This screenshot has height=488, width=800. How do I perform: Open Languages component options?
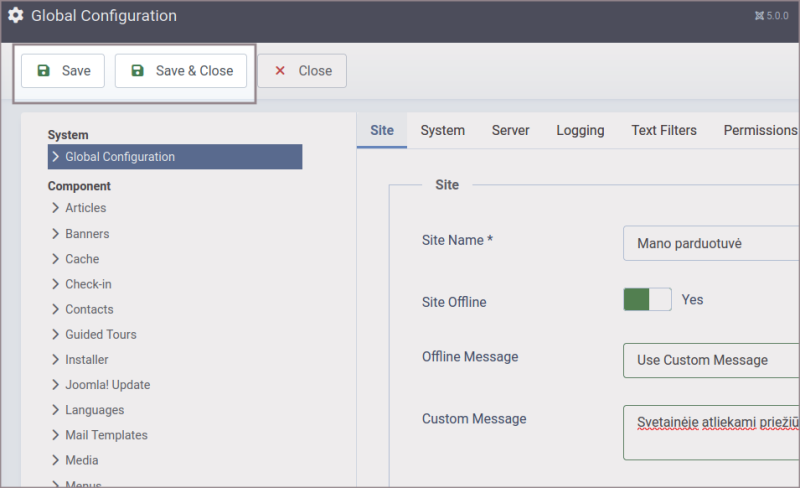point(94,410)
